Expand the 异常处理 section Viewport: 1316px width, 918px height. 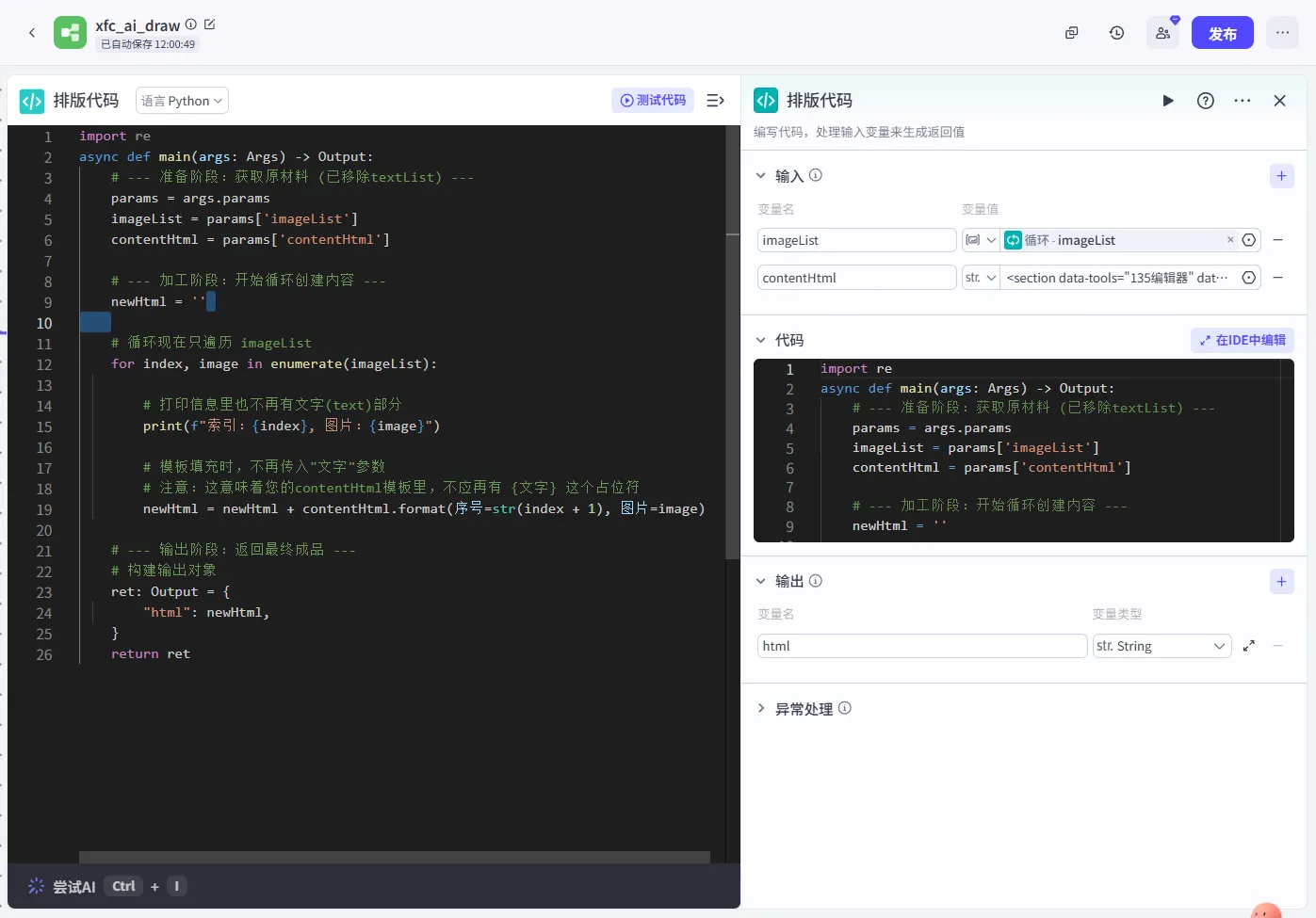tap(761, 709)
